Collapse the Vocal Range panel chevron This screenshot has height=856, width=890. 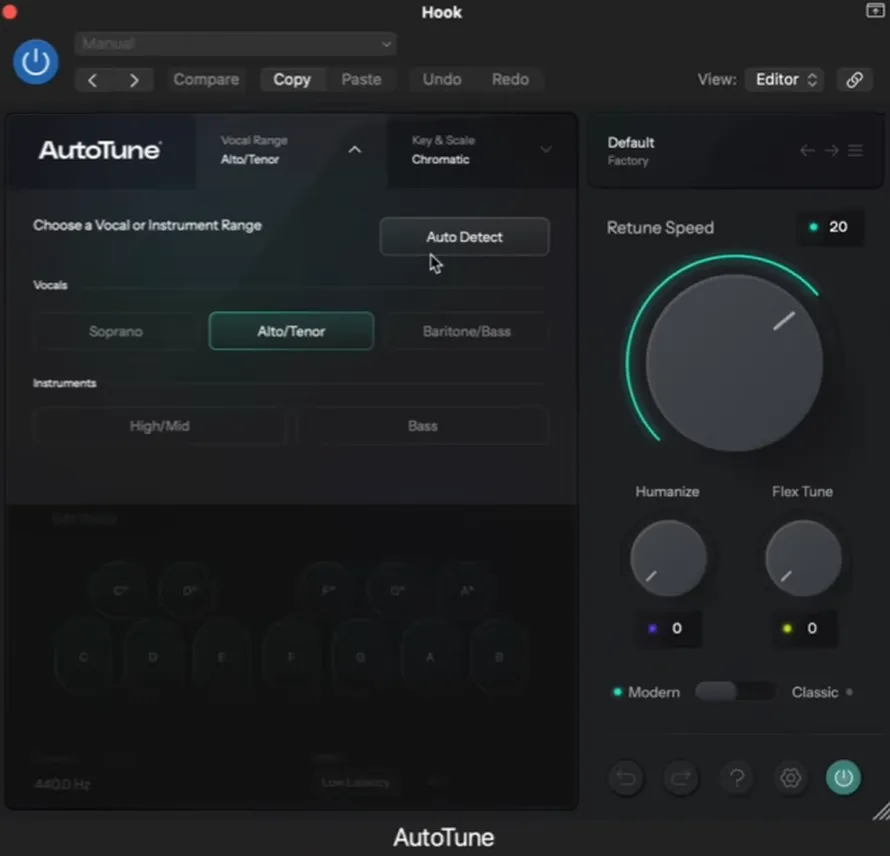355,150
